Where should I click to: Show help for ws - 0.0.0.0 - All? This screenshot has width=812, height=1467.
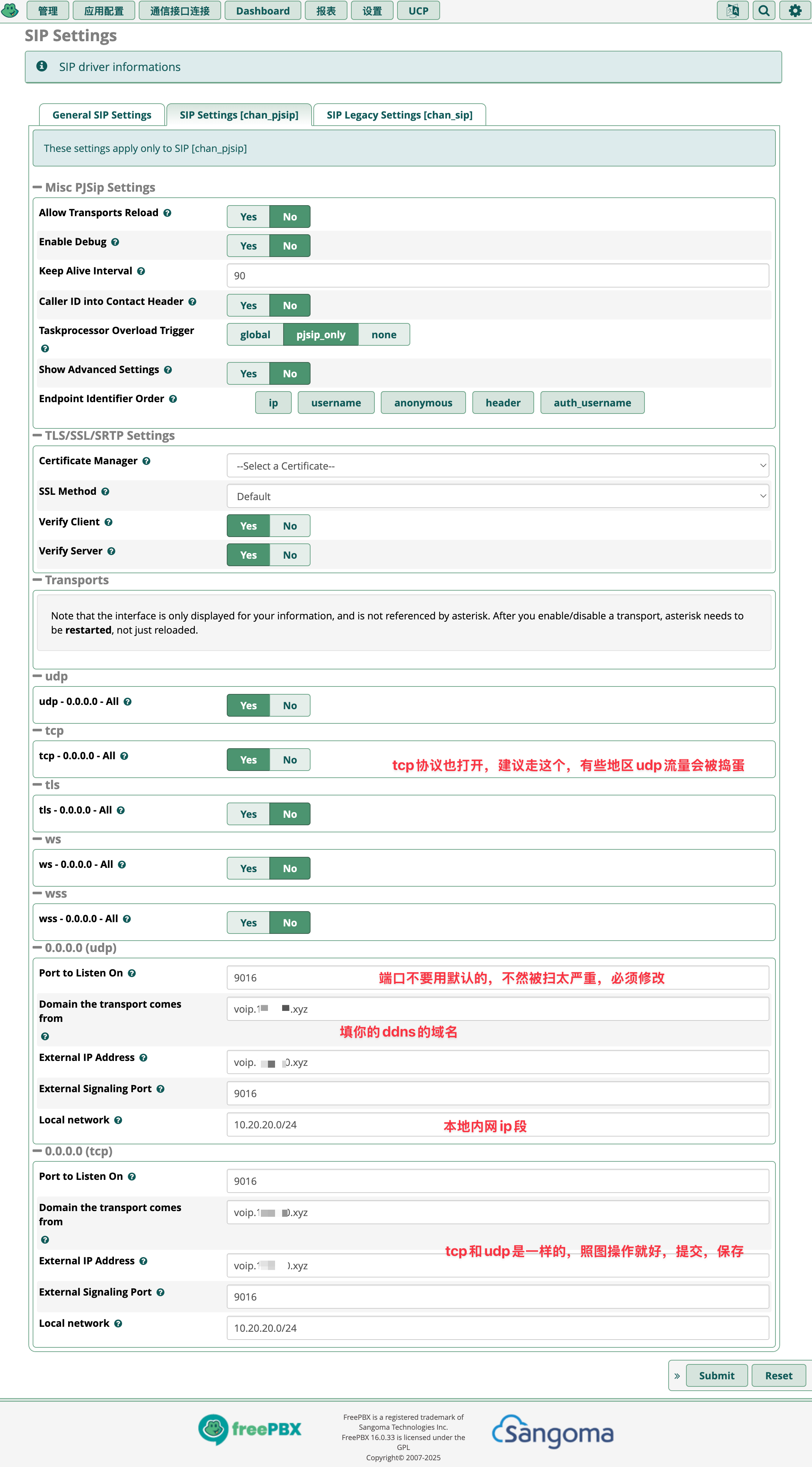click(122, 865)
